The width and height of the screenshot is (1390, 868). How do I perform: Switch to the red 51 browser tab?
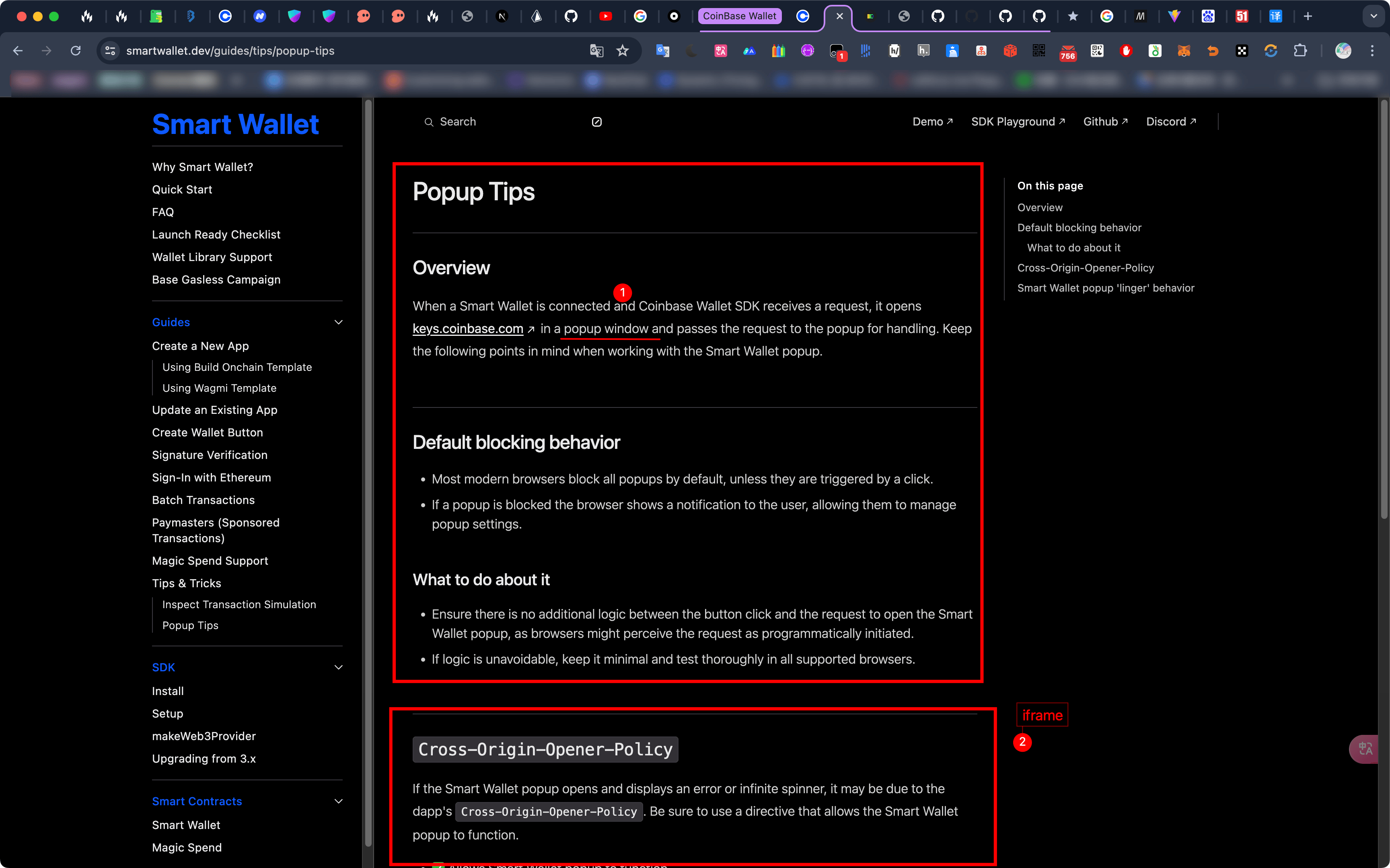click(x=1242, y=16)
